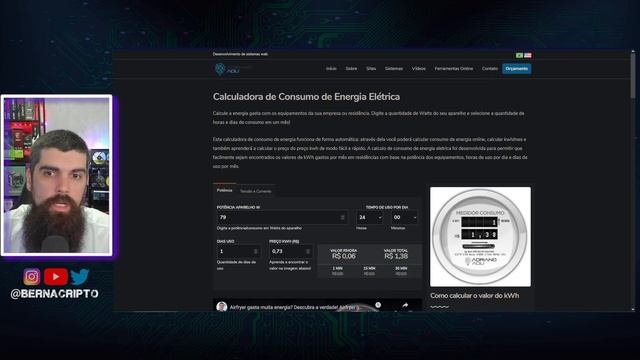Click the stepper arrows in Dias Uso field
The width and height of the screenshot is (640, 360).
pos(256,251)
